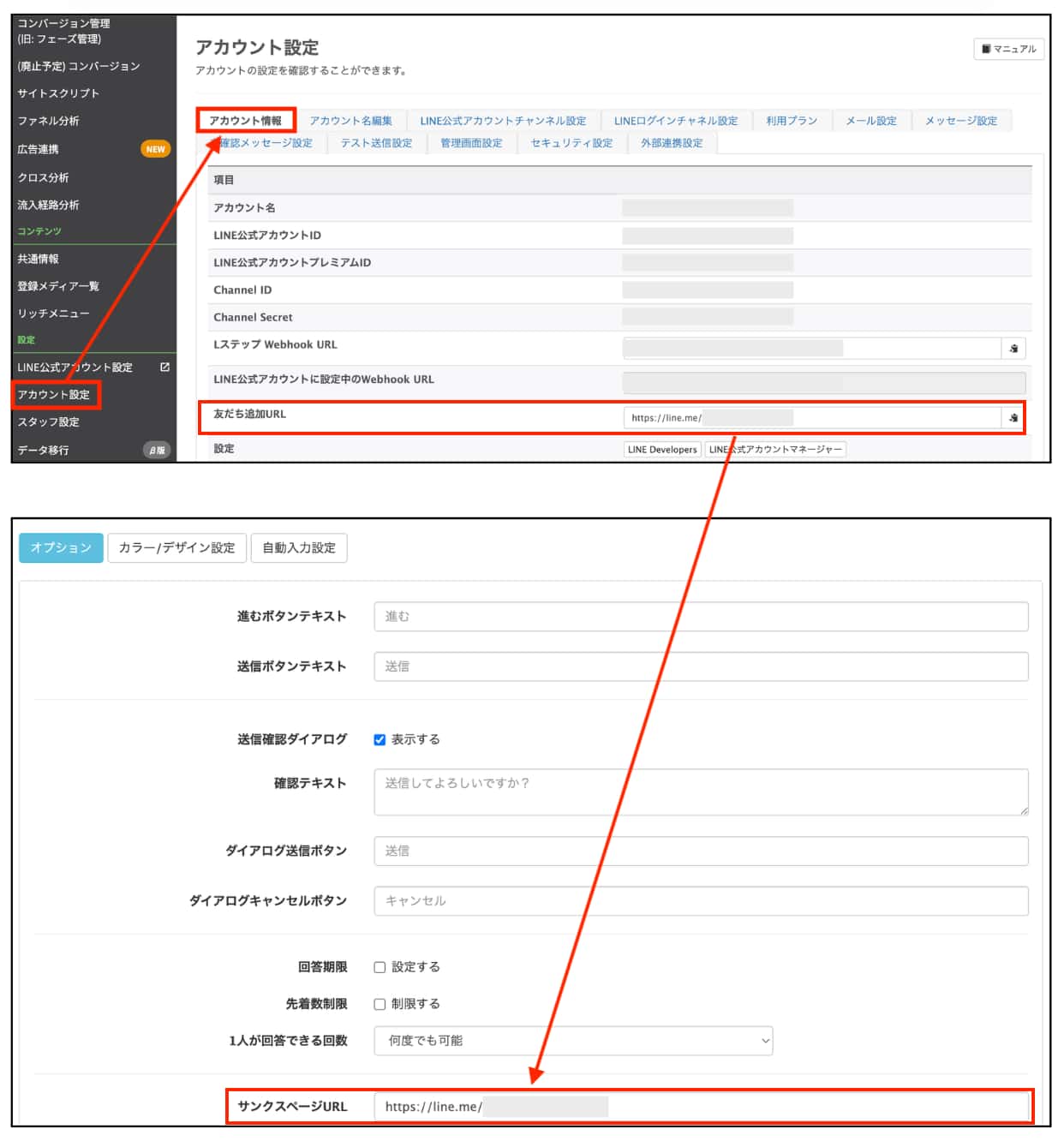Click the サンクスページURL input field

702,1107
